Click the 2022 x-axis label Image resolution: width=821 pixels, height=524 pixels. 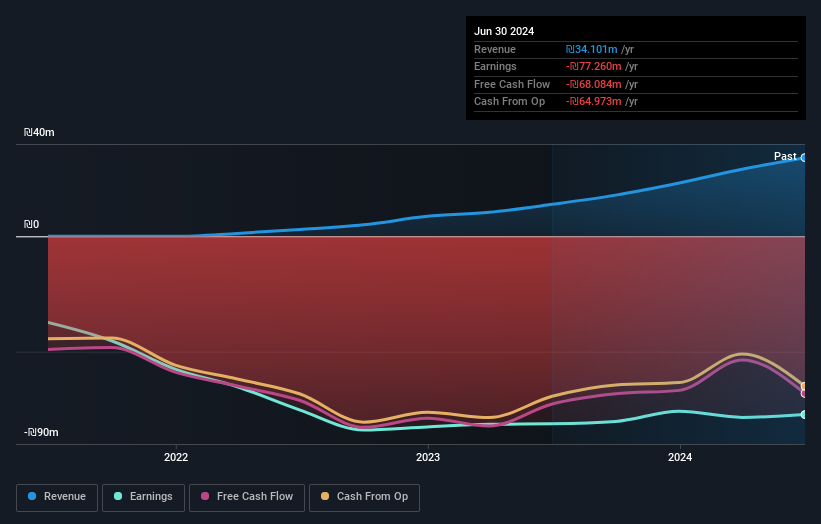click(x=176, y=457)
